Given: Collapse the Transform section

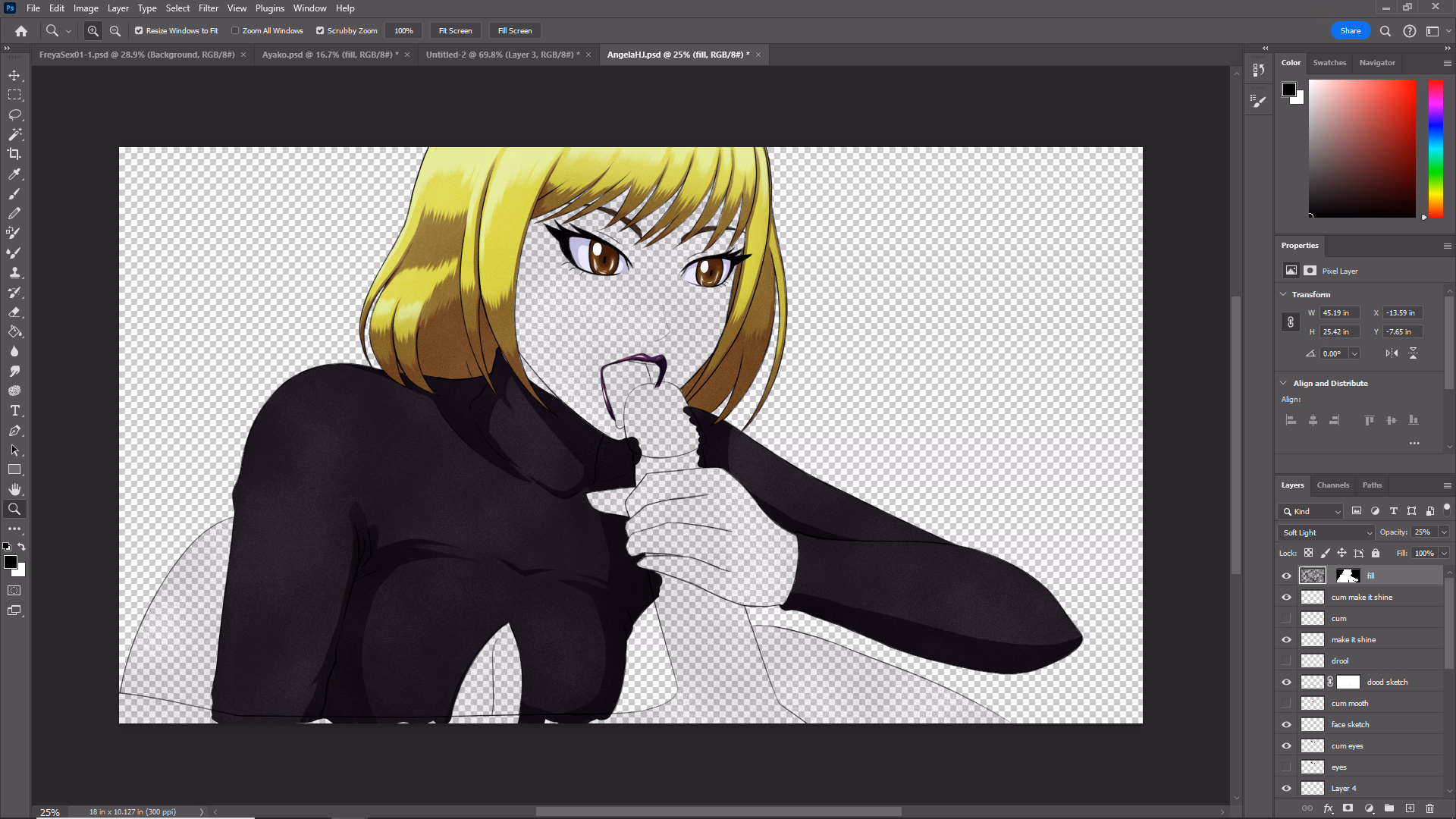Looking at the screenshot, I should (x=1283, y=294).
